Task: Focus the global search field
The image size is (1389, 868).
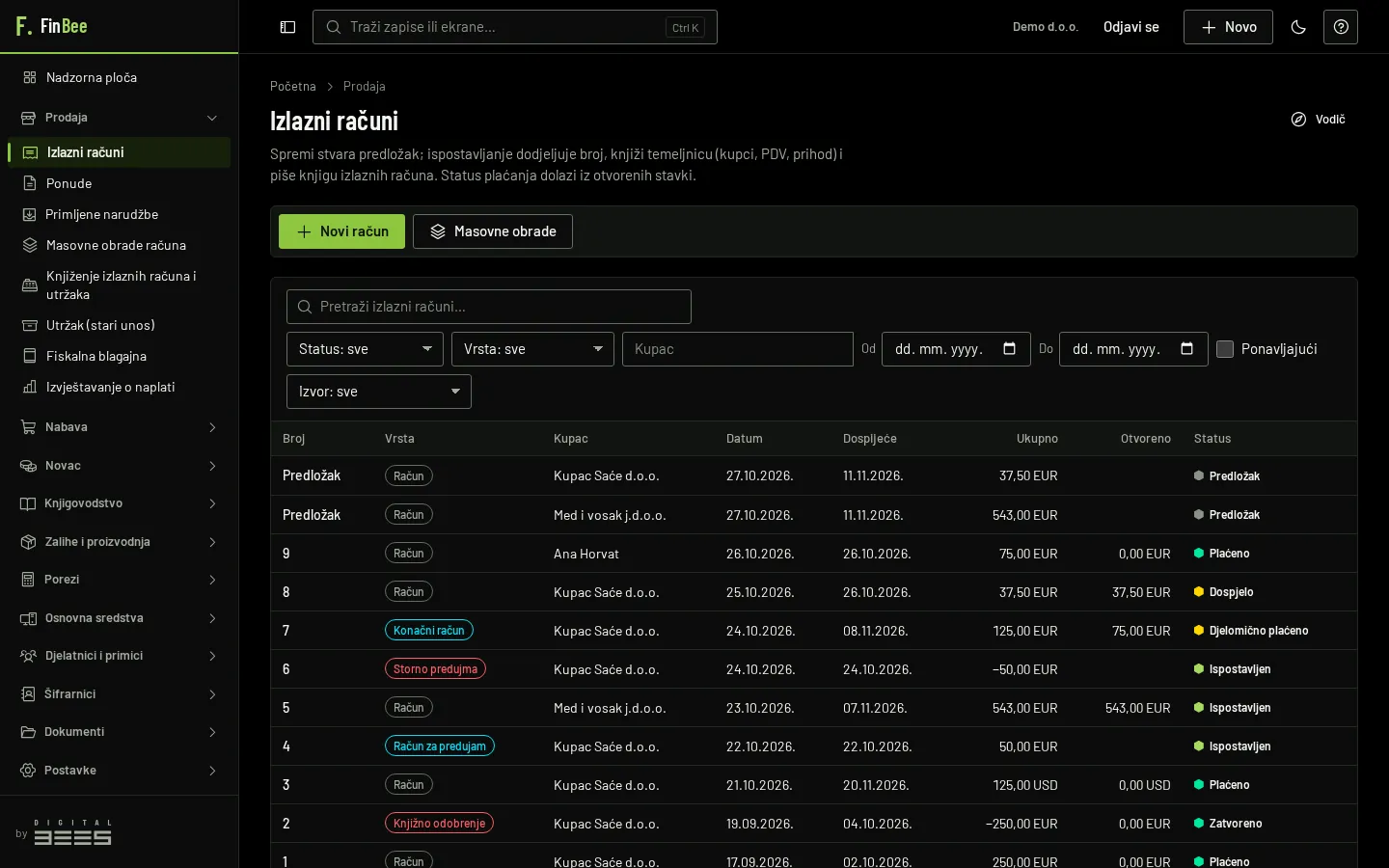Action: 515,27
